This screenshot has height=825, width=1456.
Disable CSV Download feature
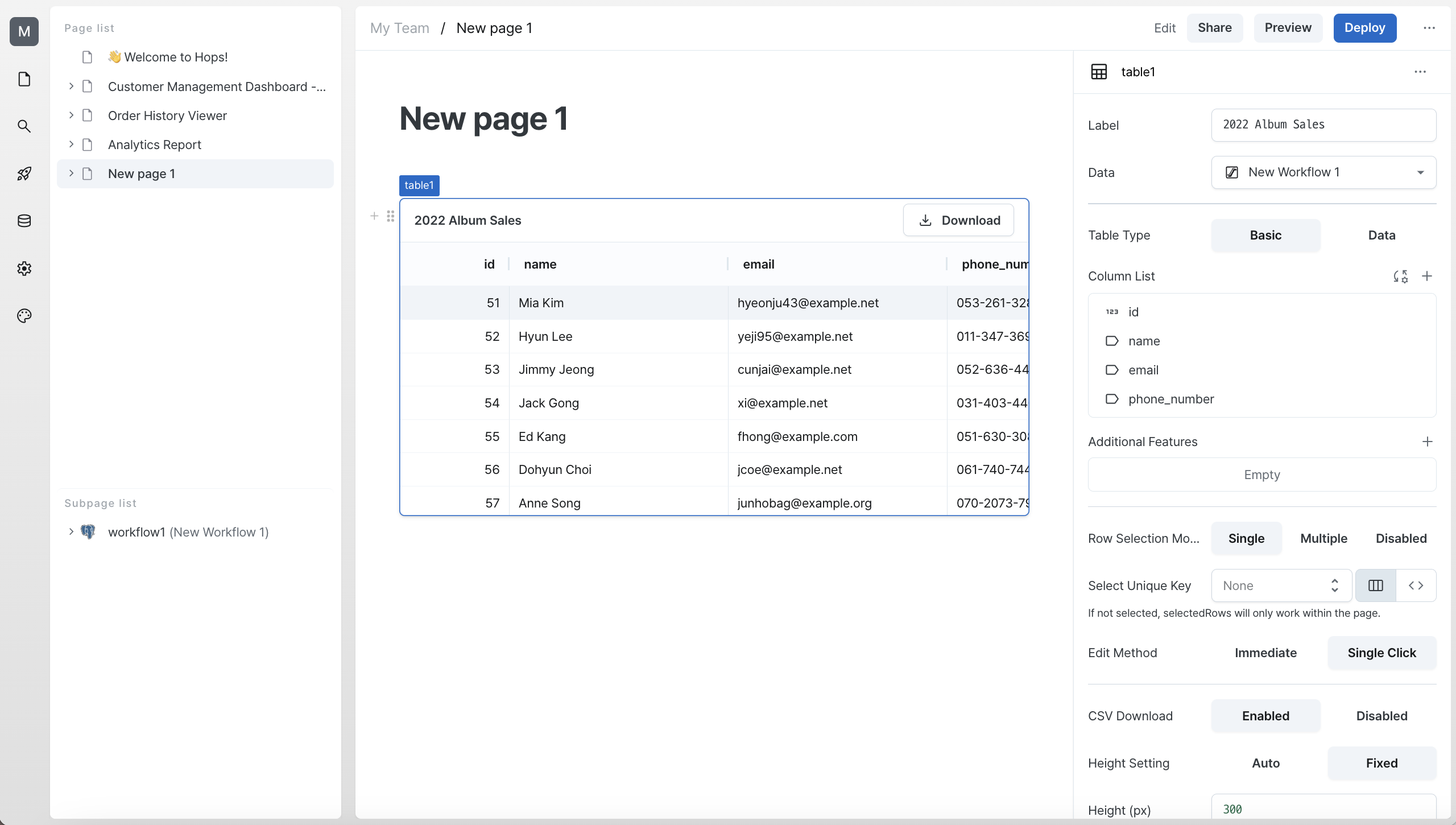pos(1381,716)
